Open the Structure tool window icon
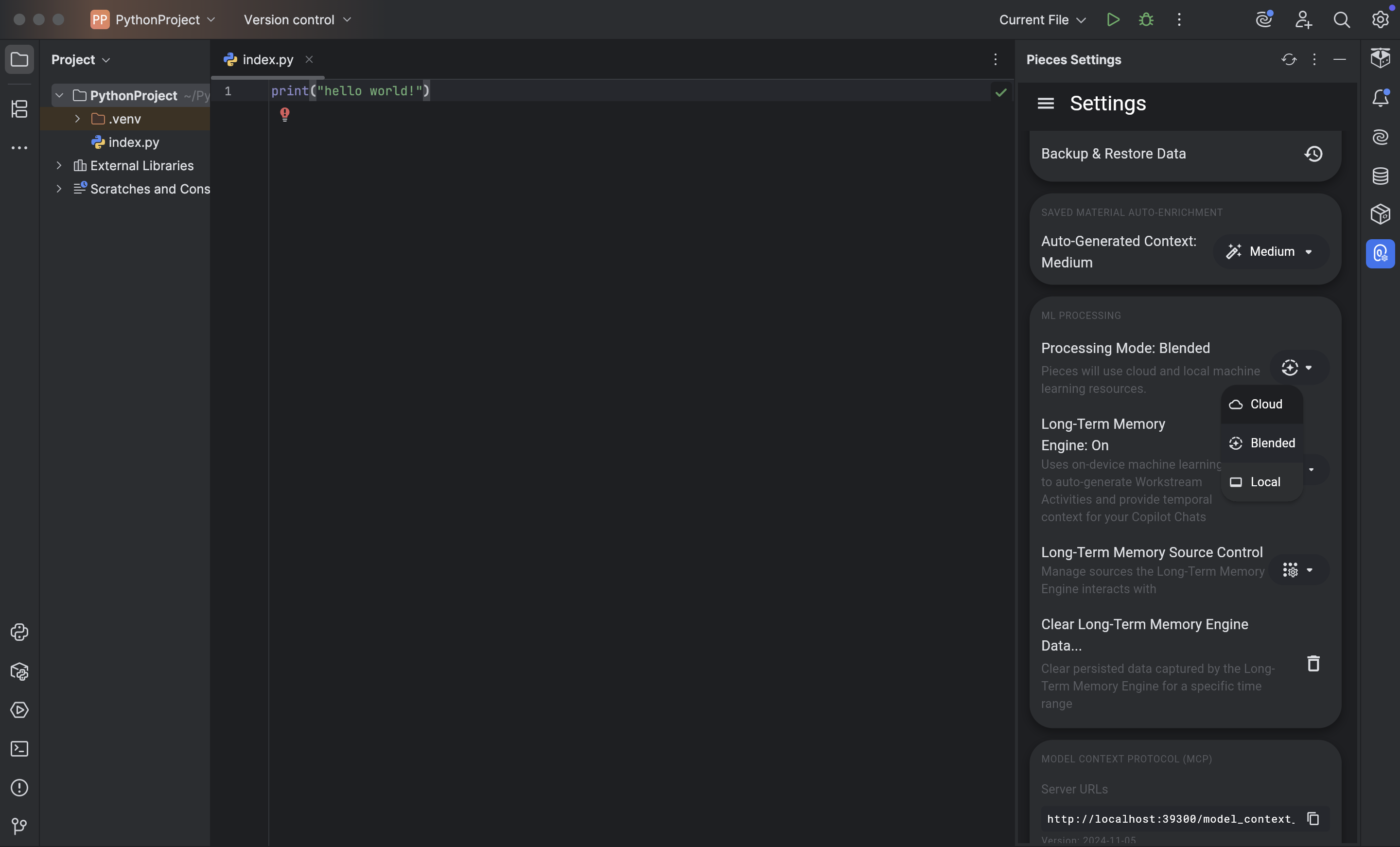This screenshot has width=1400, height=847. (x=19, y=108)
